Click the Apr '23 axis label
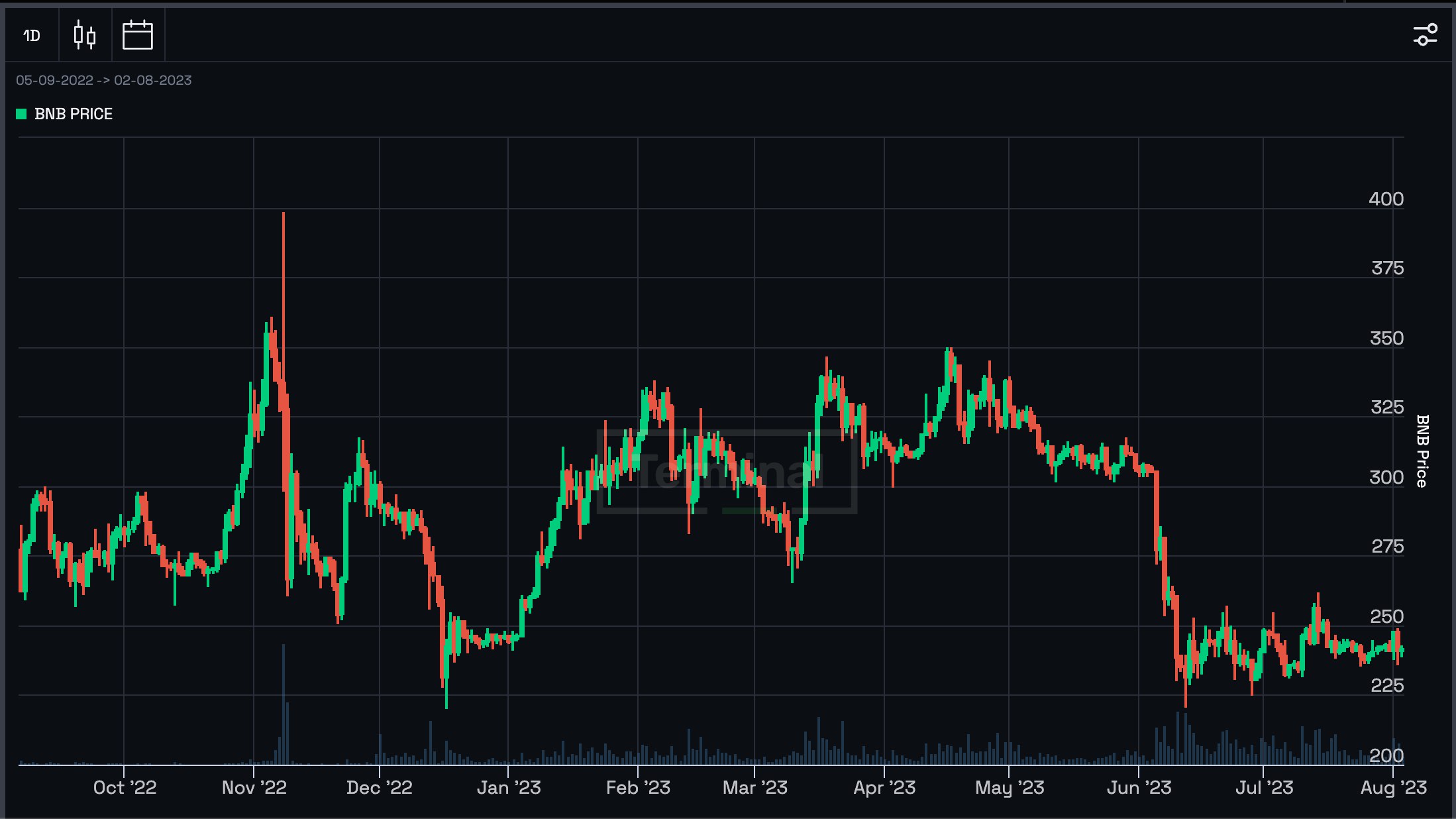The image size is (1456, 819). tap(884, 787)
